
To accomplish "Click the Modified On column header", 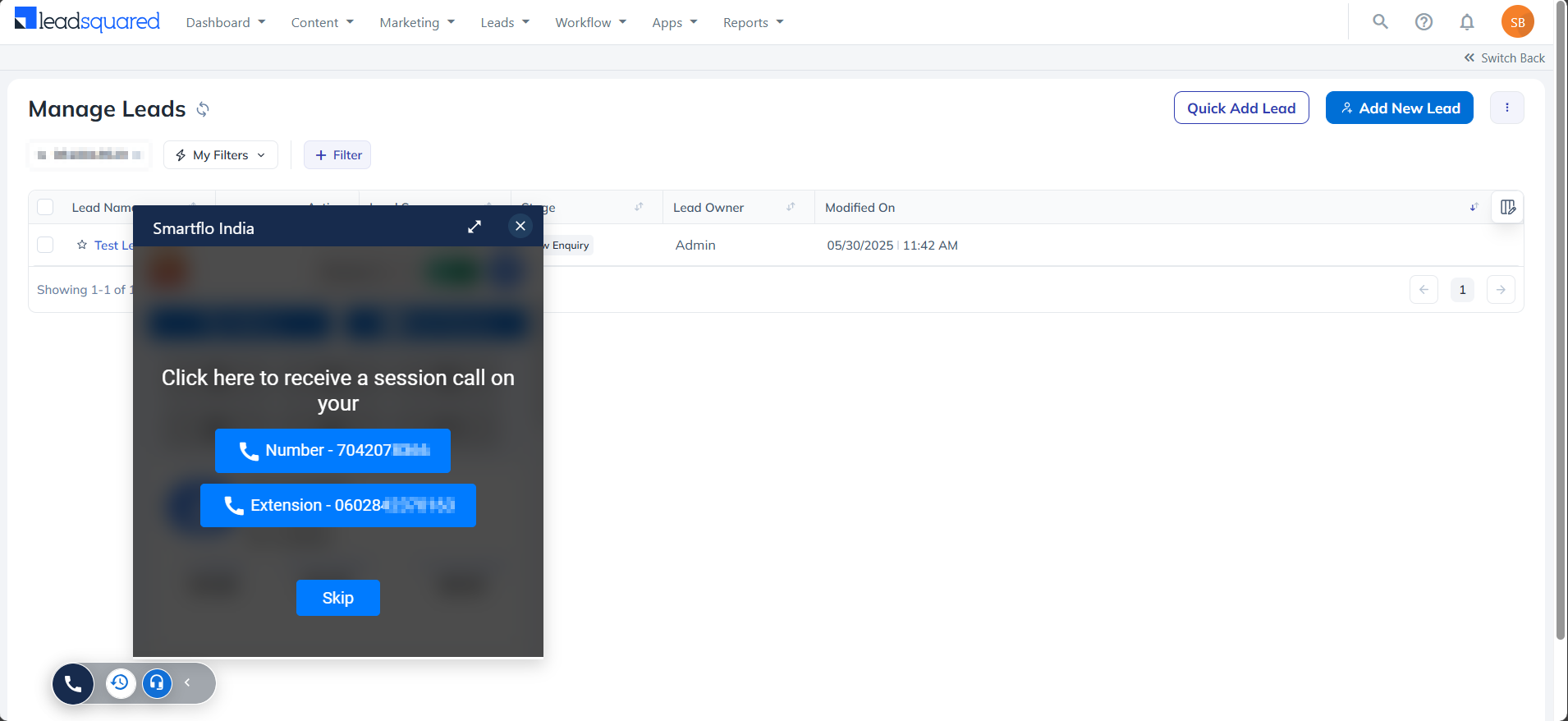I will click(x=860, y=207).
